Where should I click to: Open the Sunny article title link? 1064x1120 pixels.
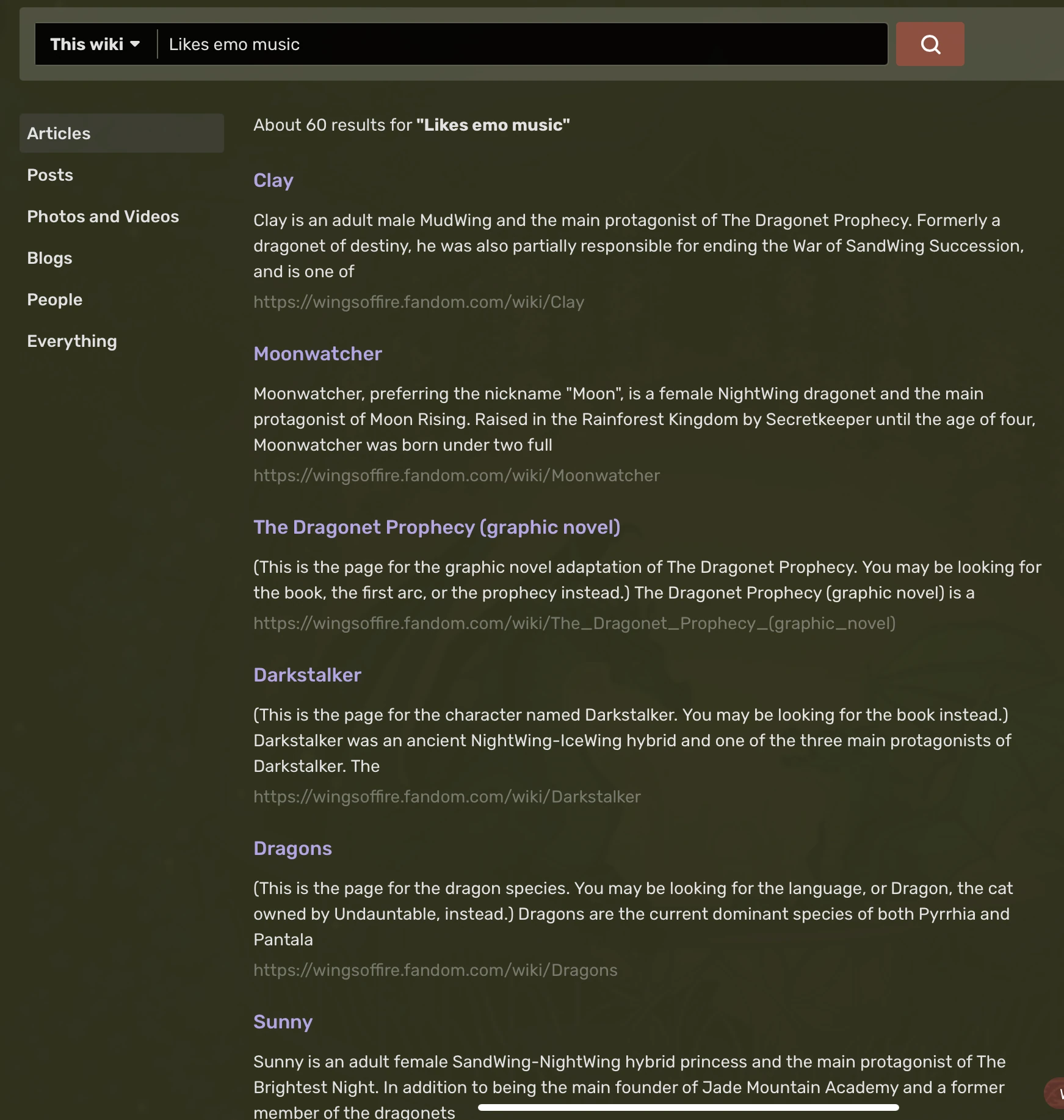pyautogui.click(x=283, y=1022)
